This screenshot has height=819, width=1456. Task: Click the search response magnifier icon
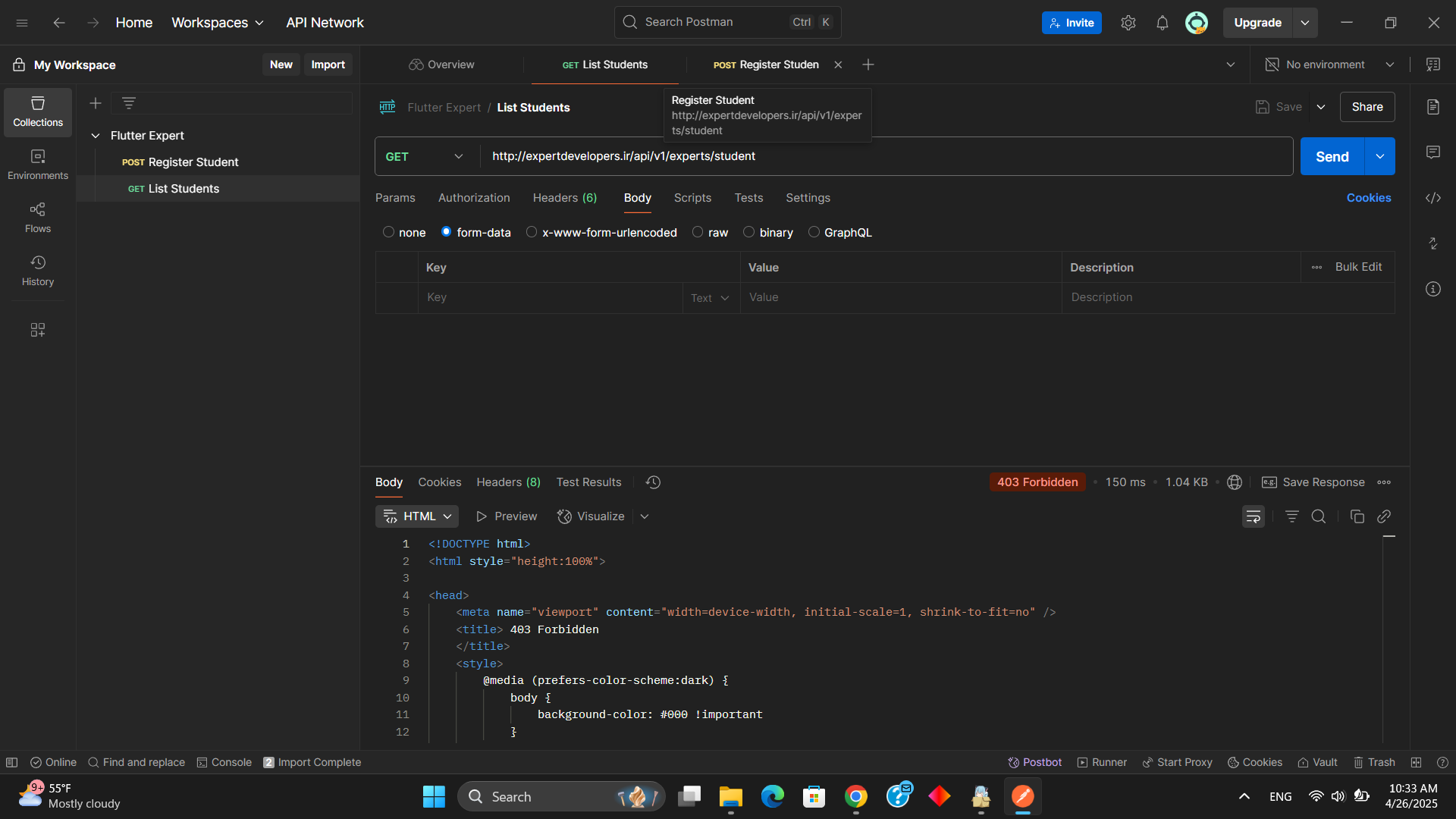coord(1319,516)
